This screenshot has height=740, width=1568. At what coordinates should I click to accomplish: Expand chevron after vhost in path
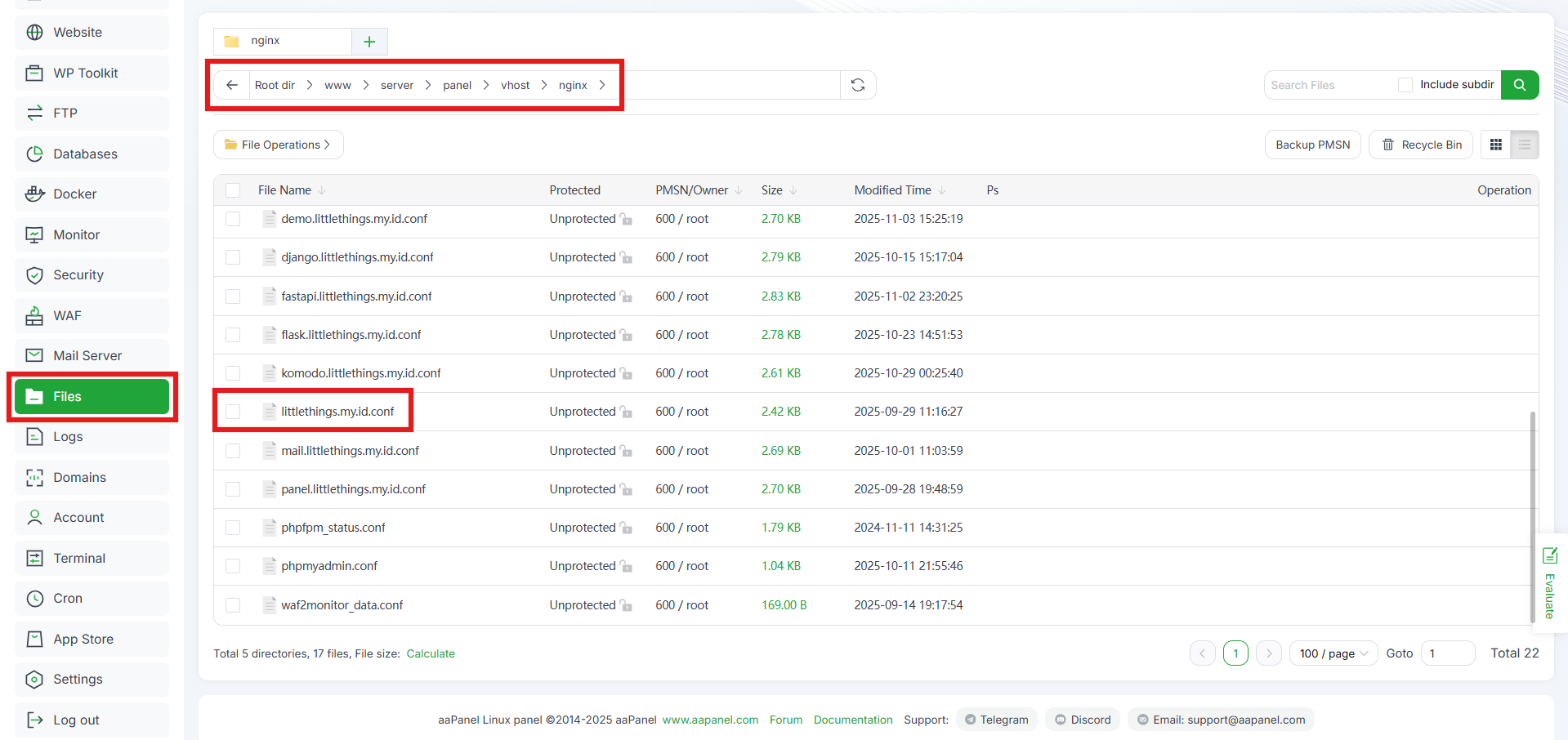(x=544, y=85)
